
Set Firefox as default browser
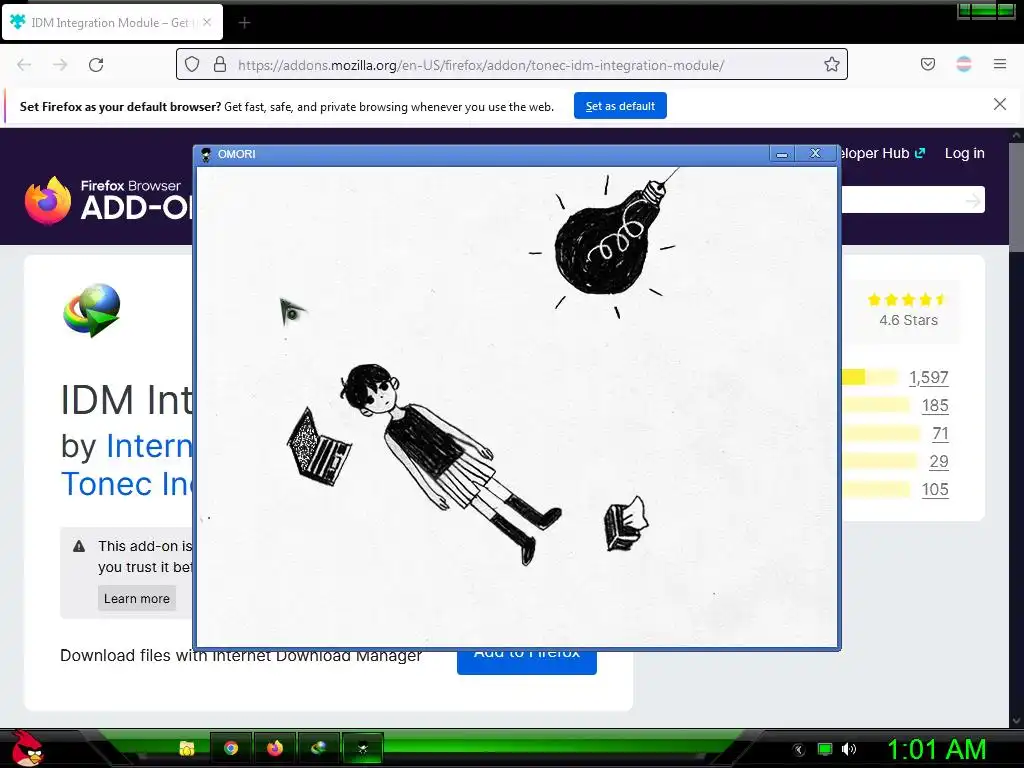tap(620, 106)
